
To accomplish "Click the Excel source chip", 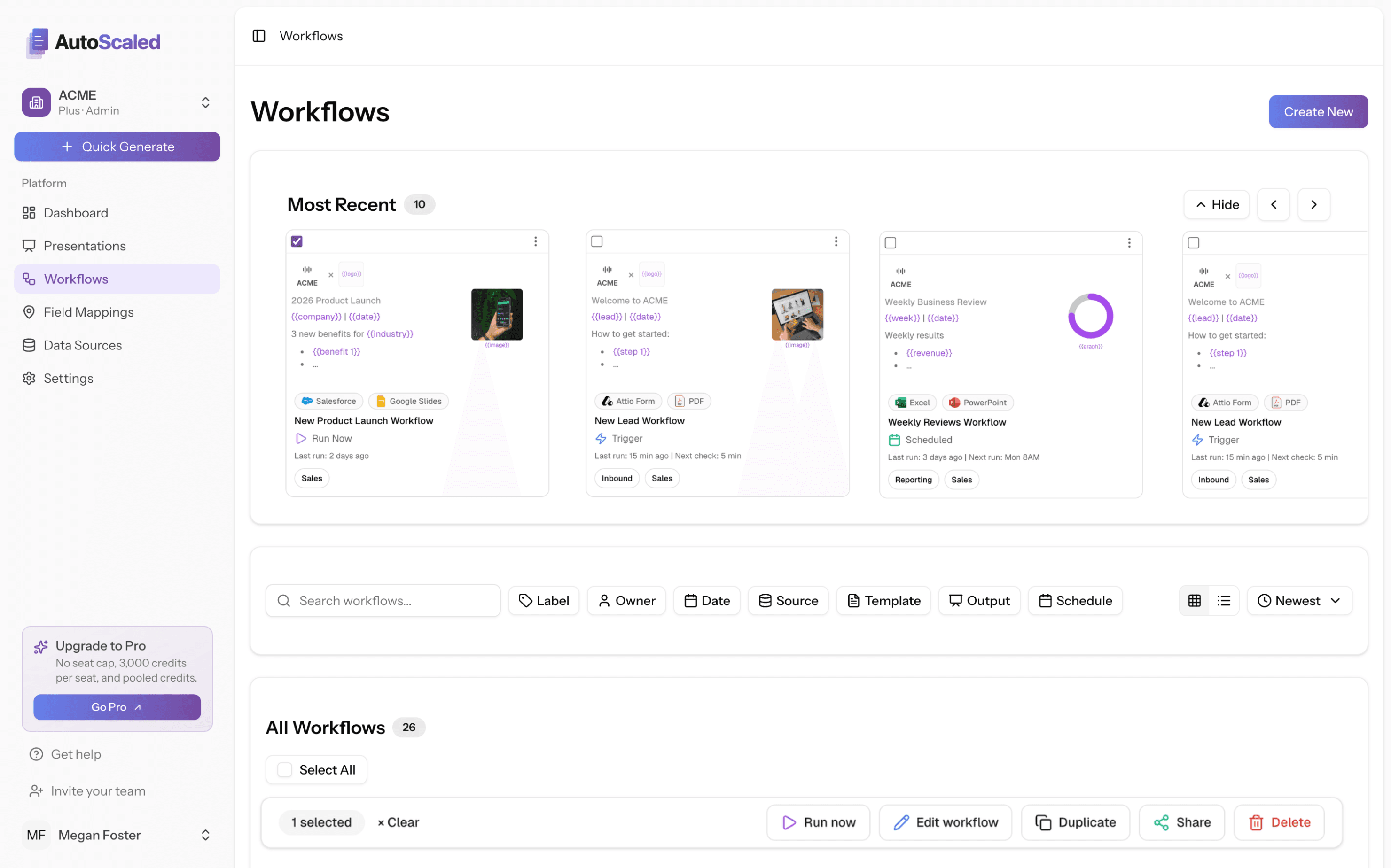I will click(x=913, y=403).
